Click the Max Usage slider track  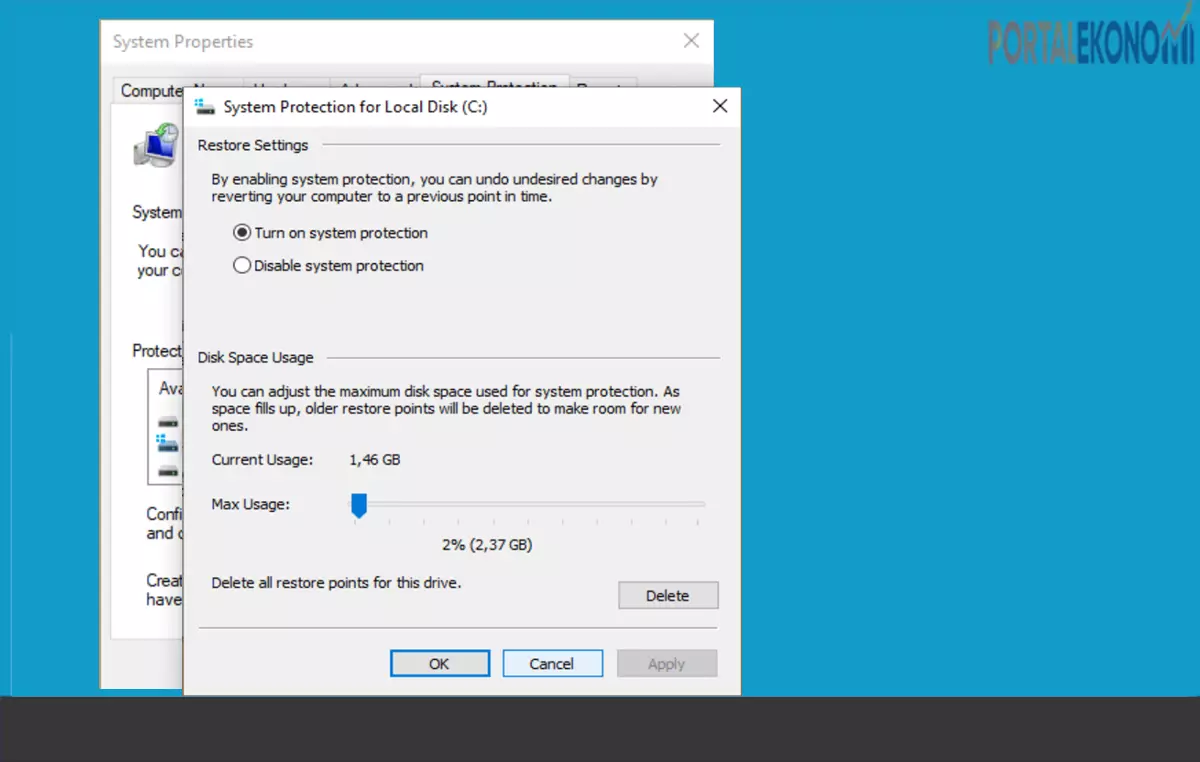click(530, 505)
